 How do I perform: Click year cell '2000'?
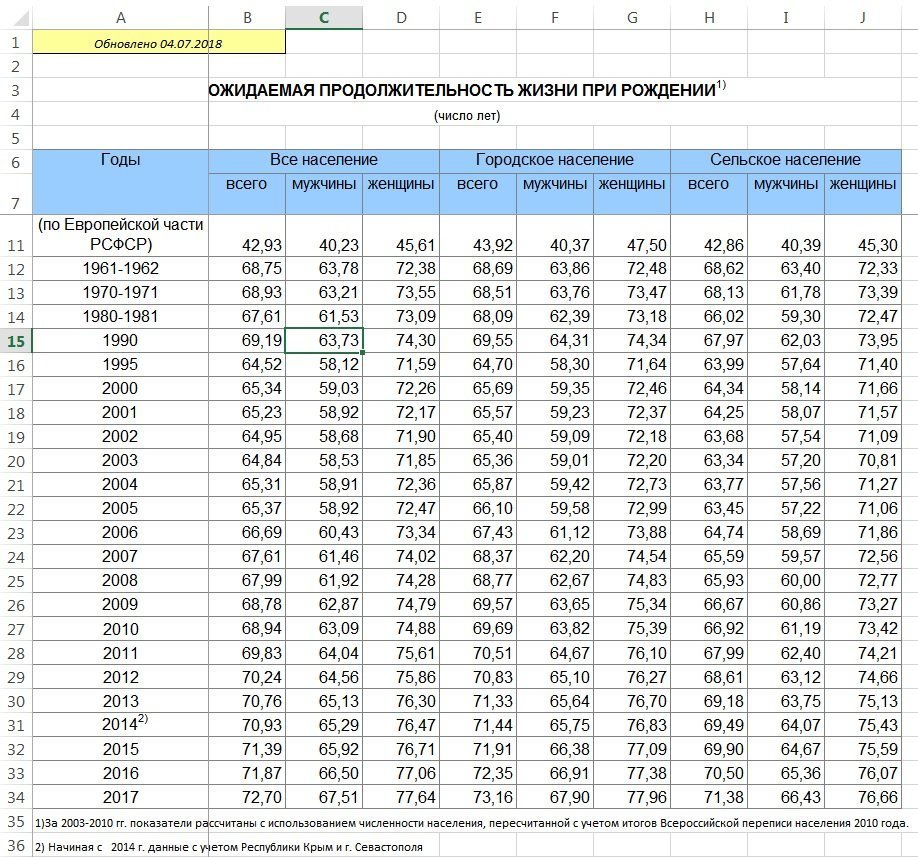[121, 389]
